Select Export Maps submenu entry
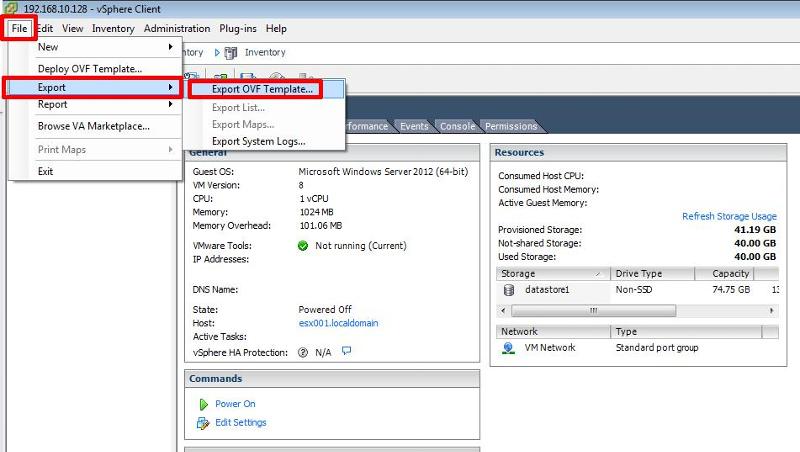This screenshot has height=452, width=800. pos(266,124)
